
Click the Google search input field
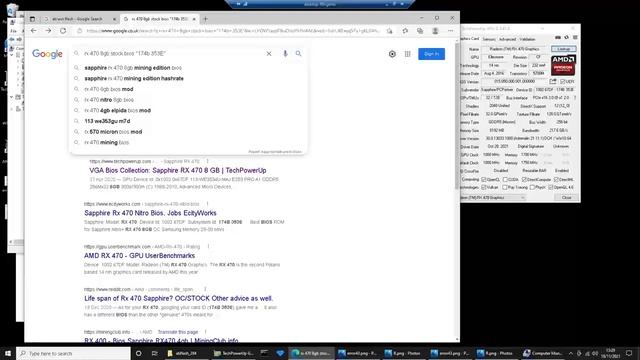coord(171,53)
